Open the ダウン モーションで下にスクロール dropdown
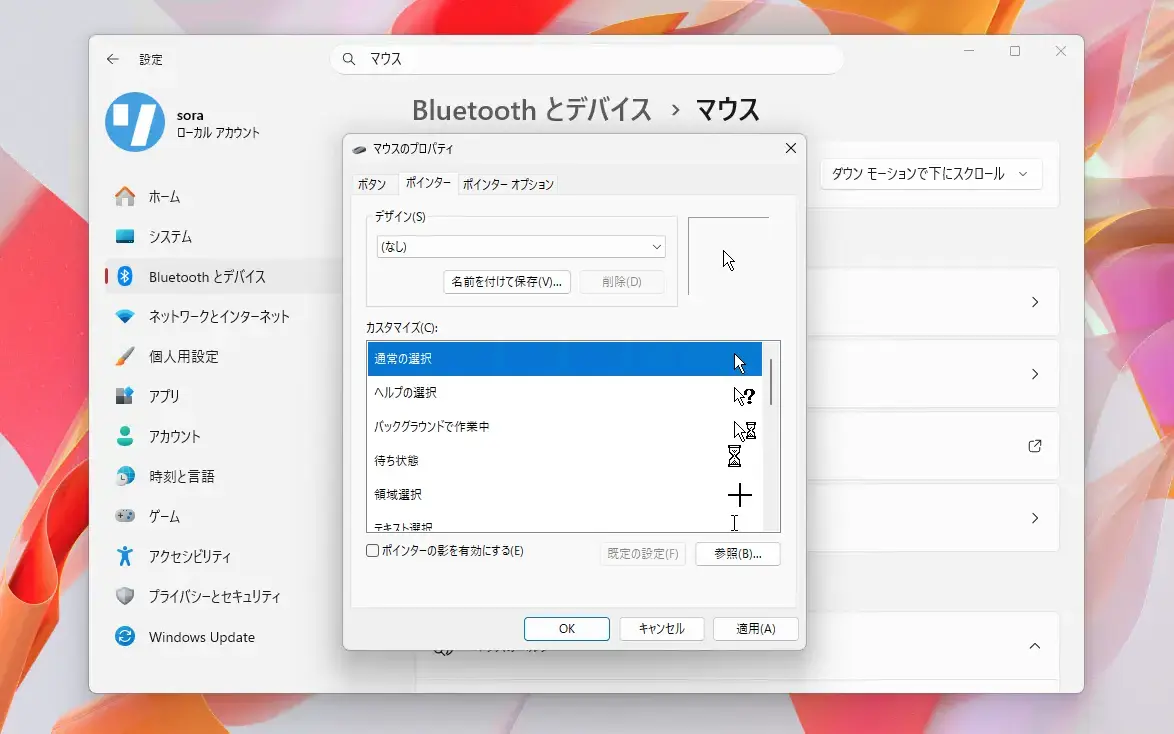 (931, 174)
